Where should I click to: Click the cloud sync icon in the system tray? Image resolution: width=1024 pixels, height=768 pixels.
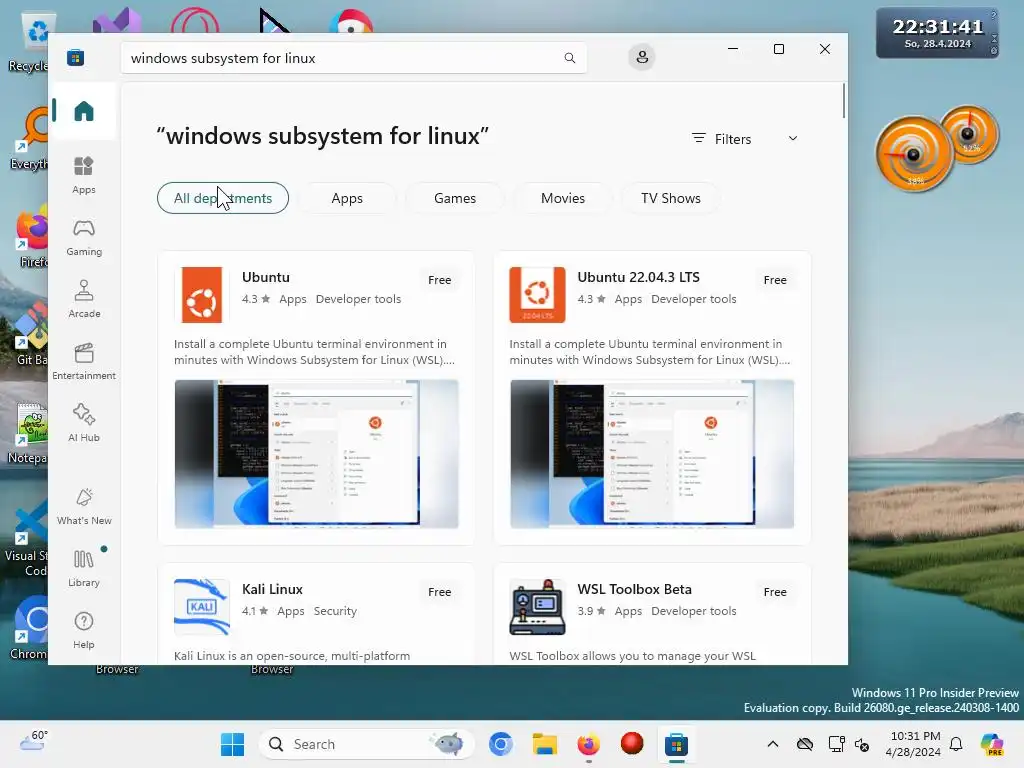pyautogui.click(x=805, y=744)
